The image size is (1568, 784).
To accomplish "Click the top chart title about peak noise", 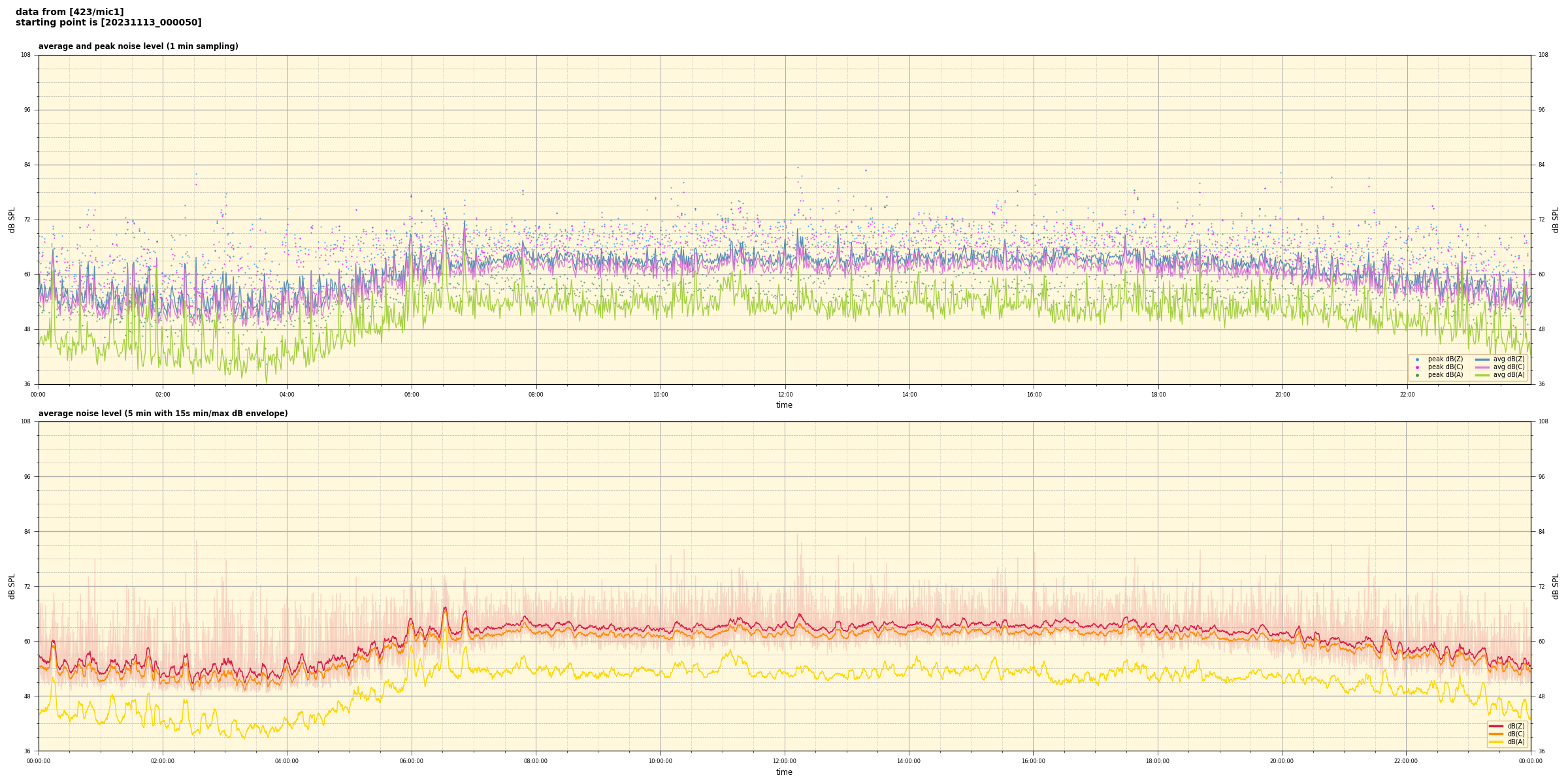I will [x=138, y=46].
